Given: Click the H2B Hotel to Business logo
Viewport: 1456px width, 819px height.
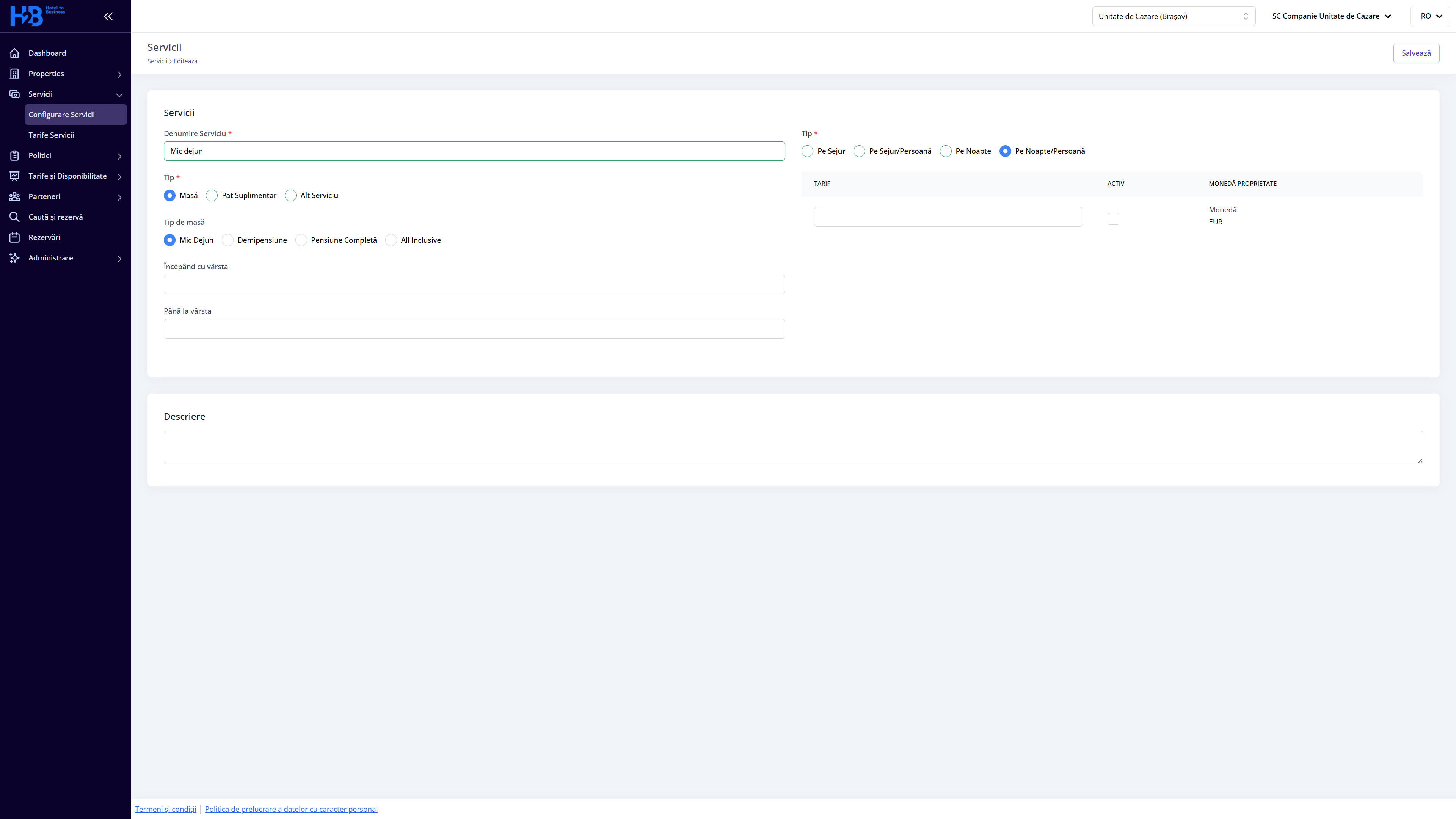Looking at the screenshot, I should click(37, 16).
